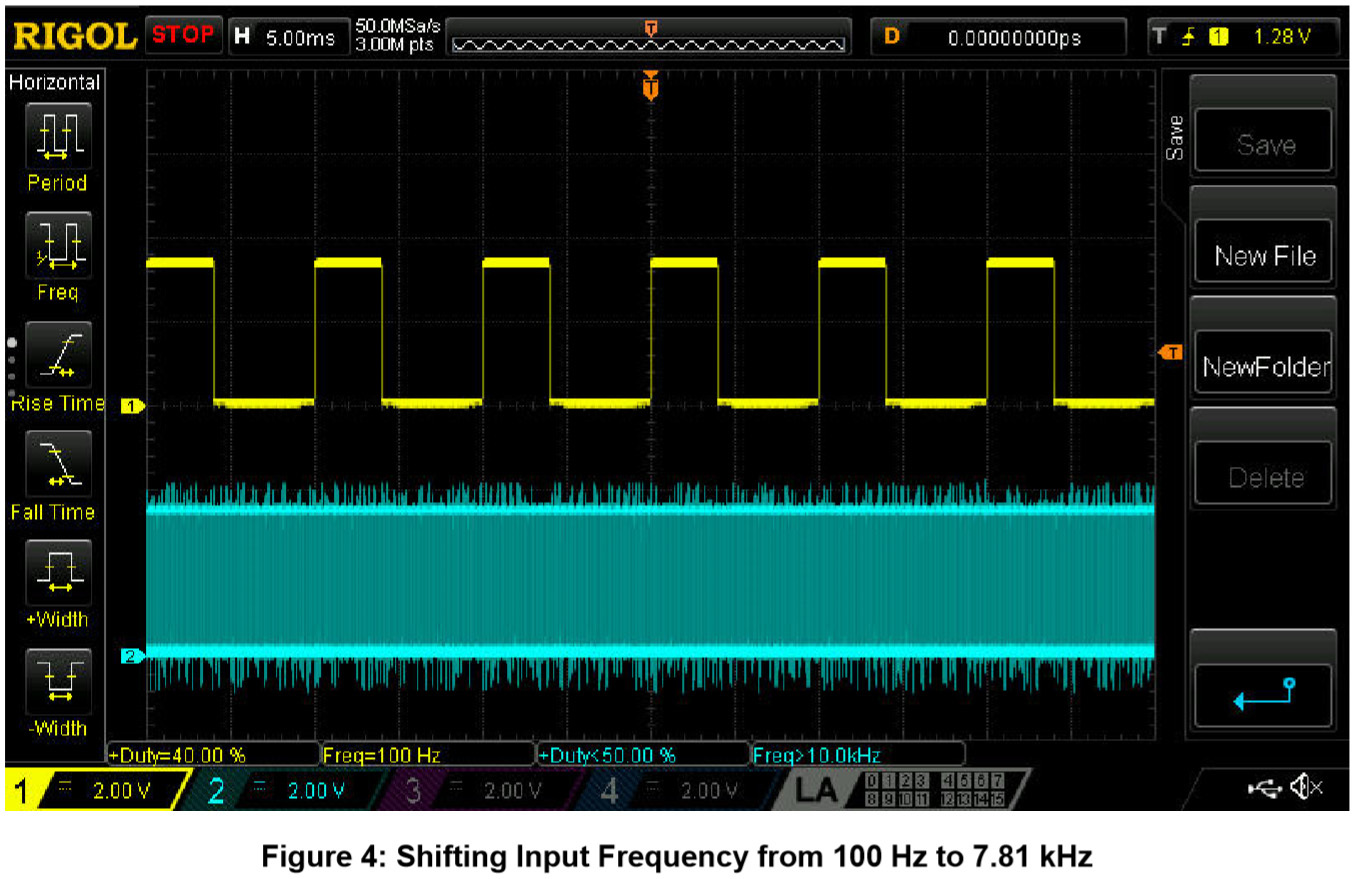Click the red STOP status indicator
Screen dimensions: 1355x879
[183, 34]
